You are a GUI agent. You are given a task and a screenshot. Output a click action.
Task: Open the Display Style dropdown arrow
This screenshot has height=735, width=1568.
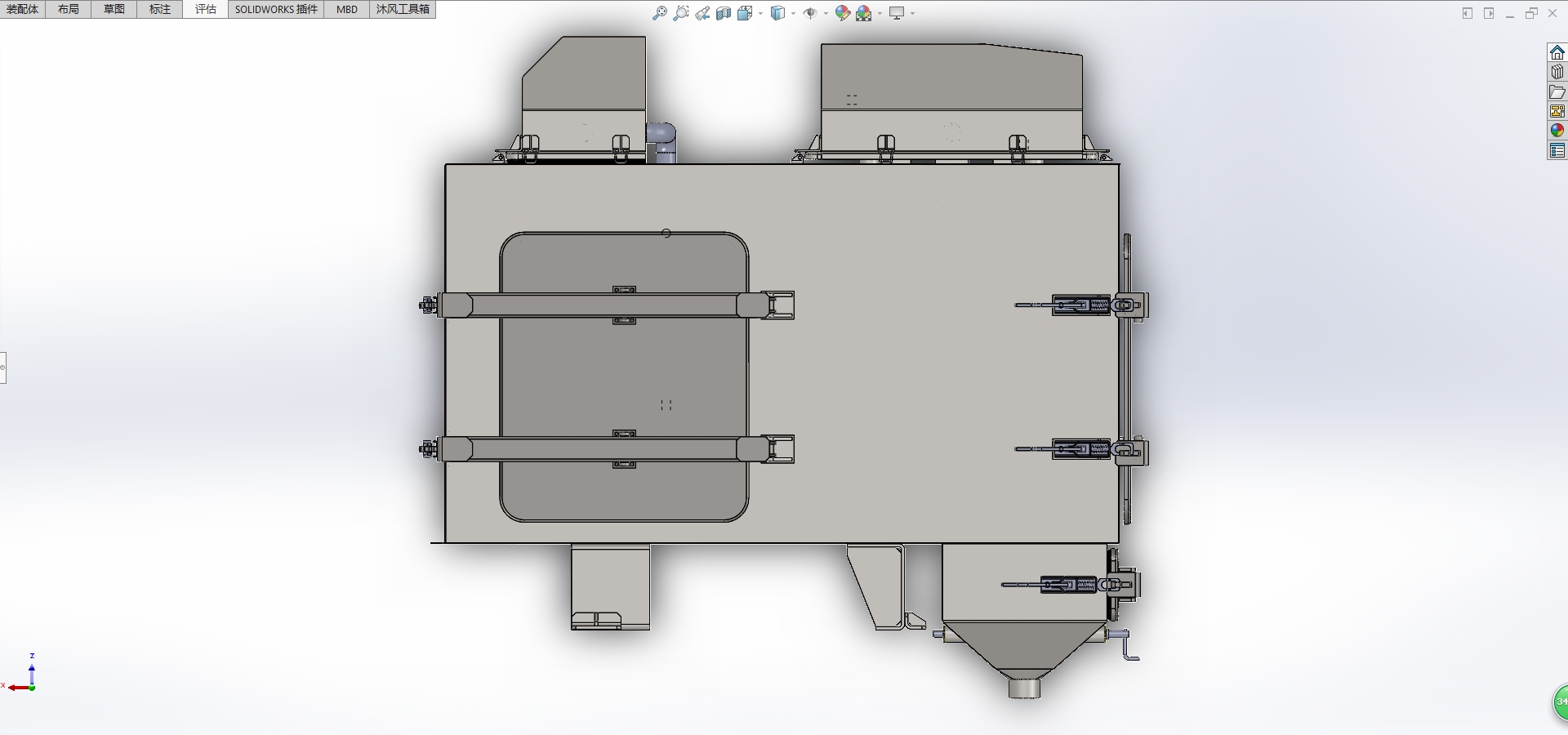coord(793,13)
